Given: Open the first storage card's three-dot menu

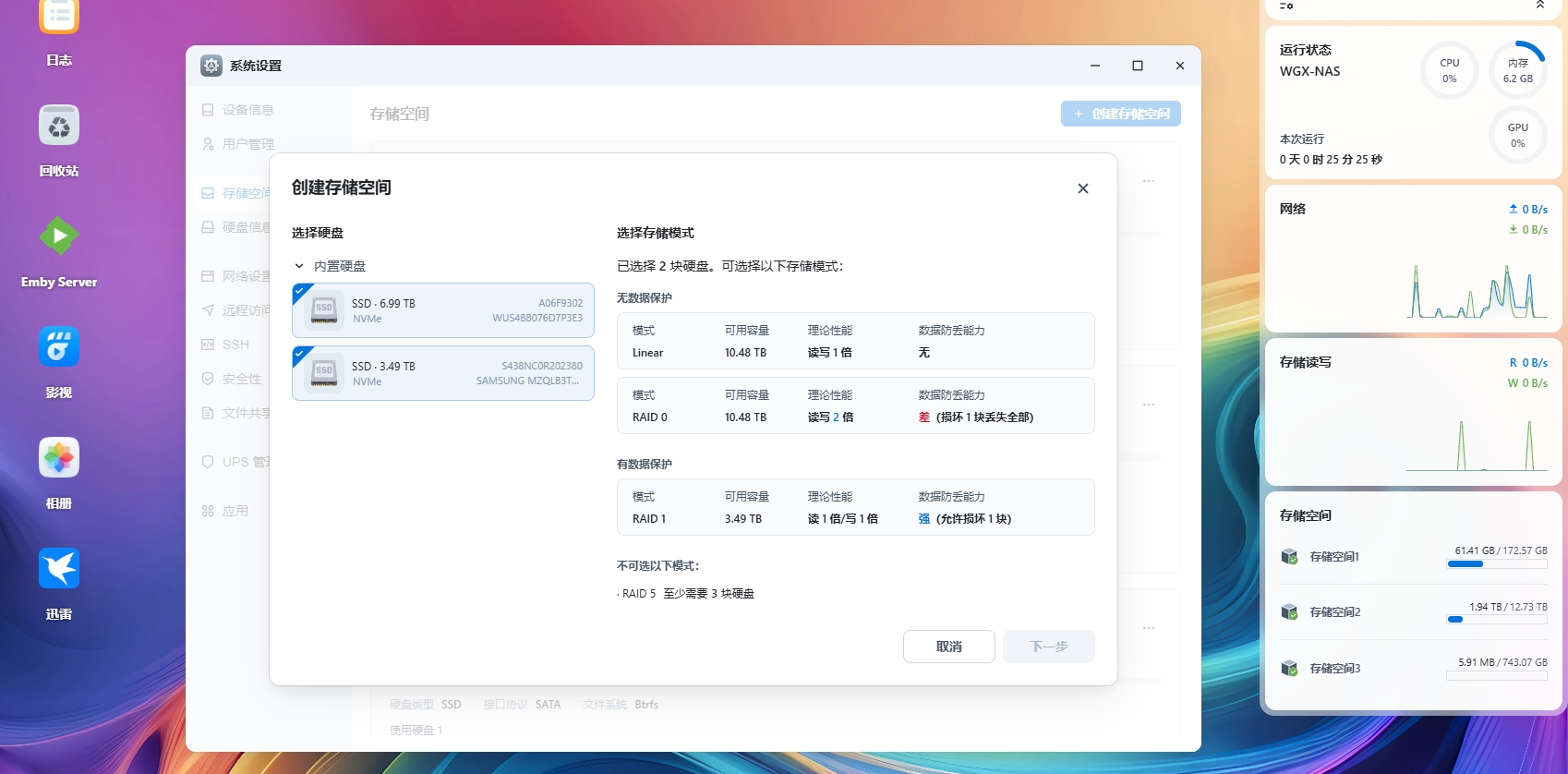Looking at the screenshot, I should pos(1149,181).
